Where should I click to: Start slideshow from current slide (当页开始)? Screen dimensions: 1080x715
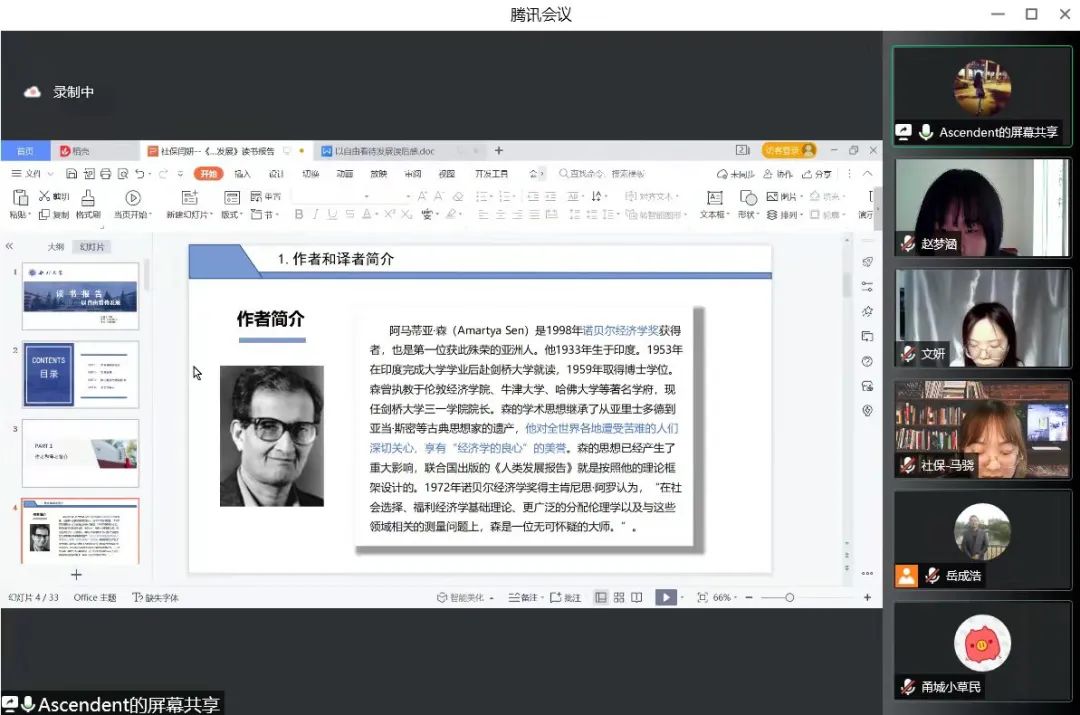coord(132,198)
